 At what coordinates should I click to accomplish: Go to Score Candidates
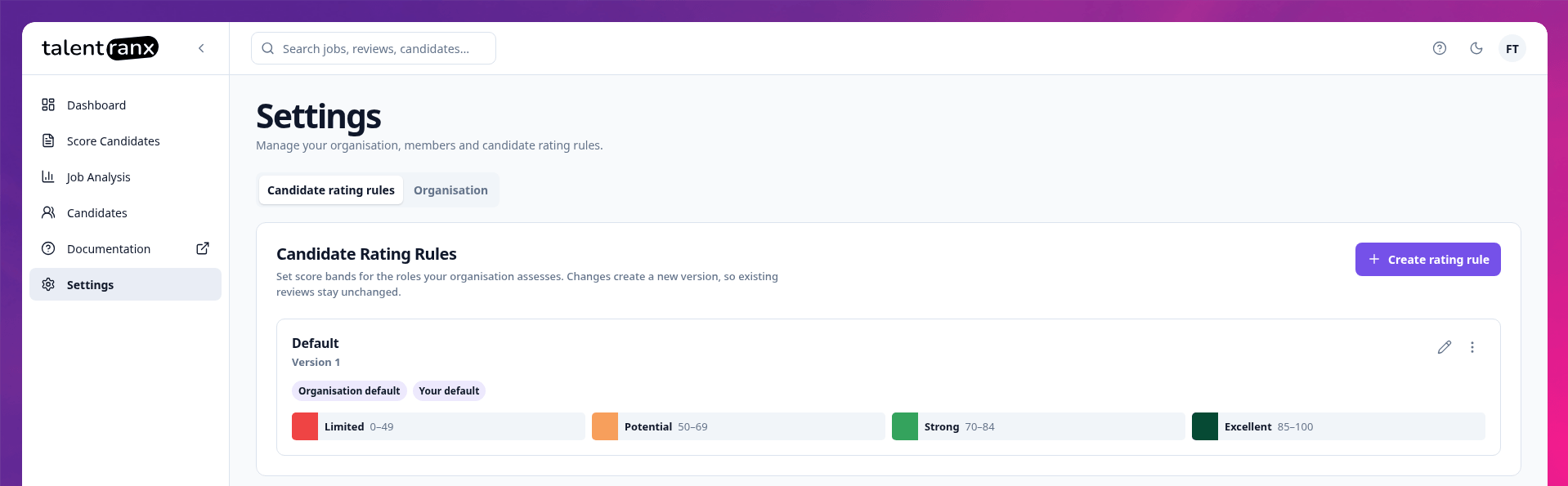tap(125, 140)
